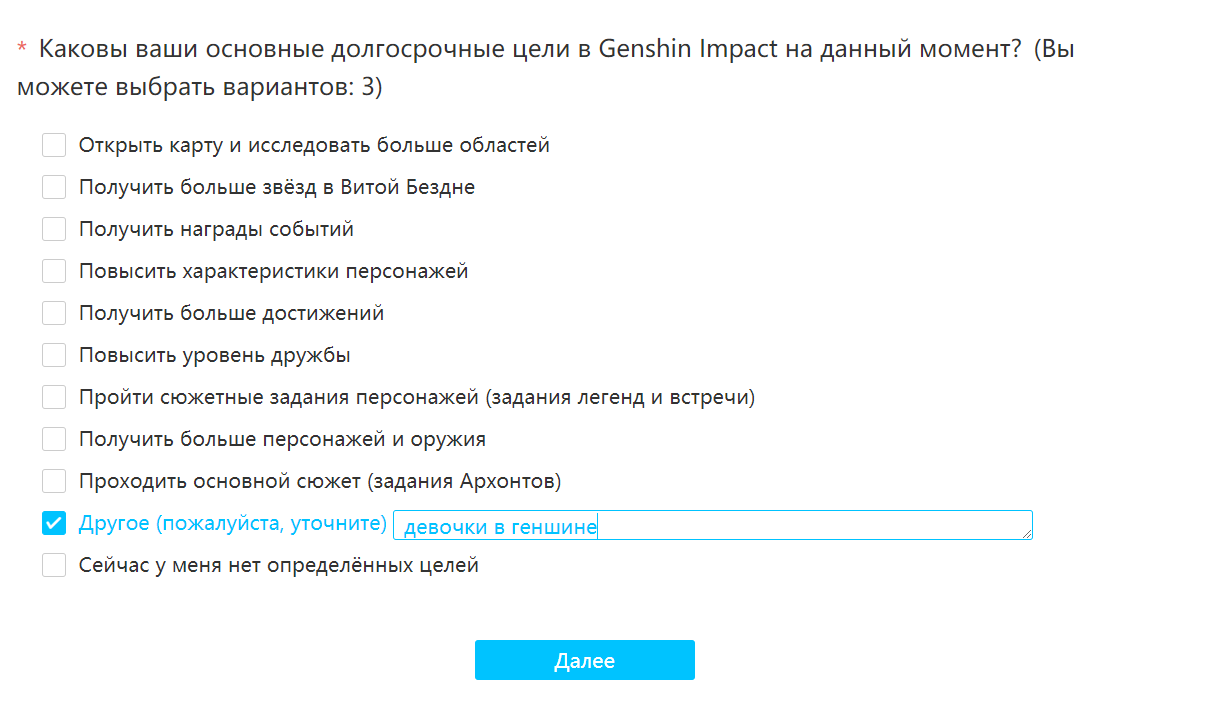This screenshot has width=1219, height=713.
Task: Enable 'Проходить основной сюжет' checkbox
Action: [54, 482]
